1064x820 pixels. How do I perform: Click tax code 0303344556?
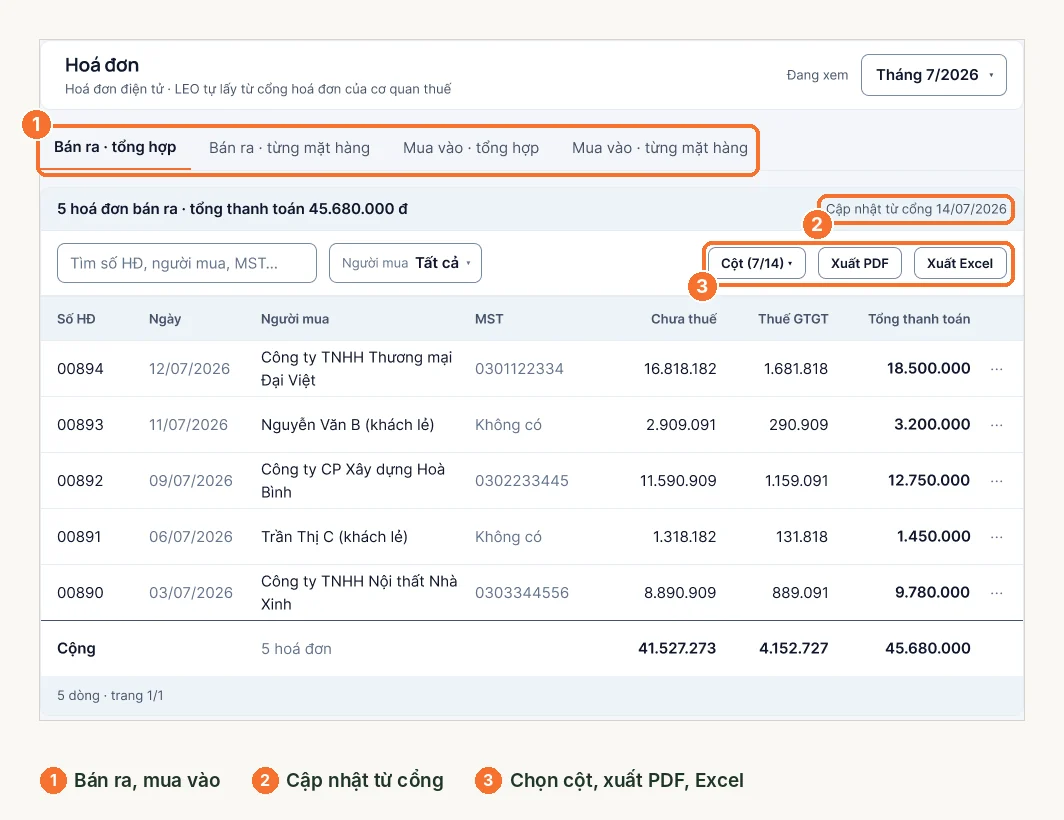(x=522, y=593)
